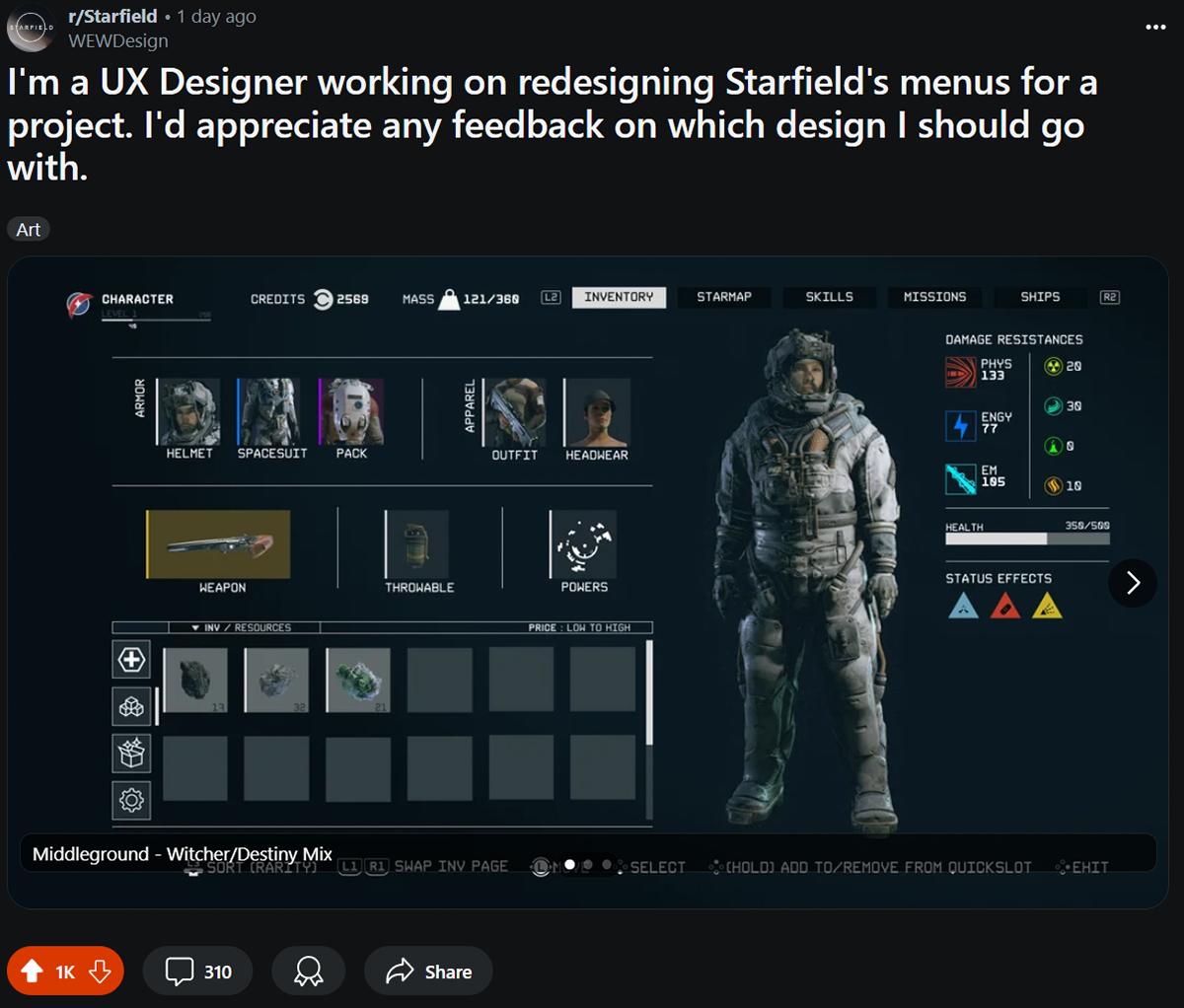Click the EXIT prompt

(1081, 867)
